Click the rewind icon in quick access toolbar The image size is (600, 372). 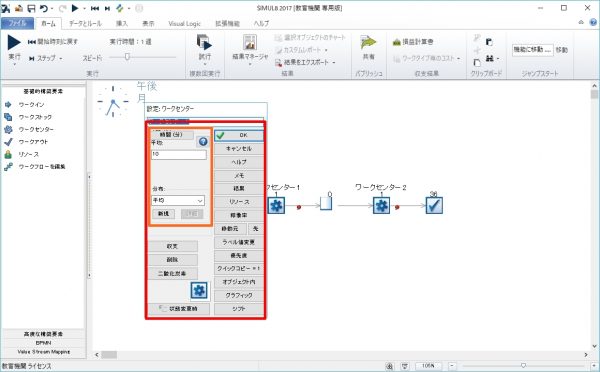tap(95, 8)
